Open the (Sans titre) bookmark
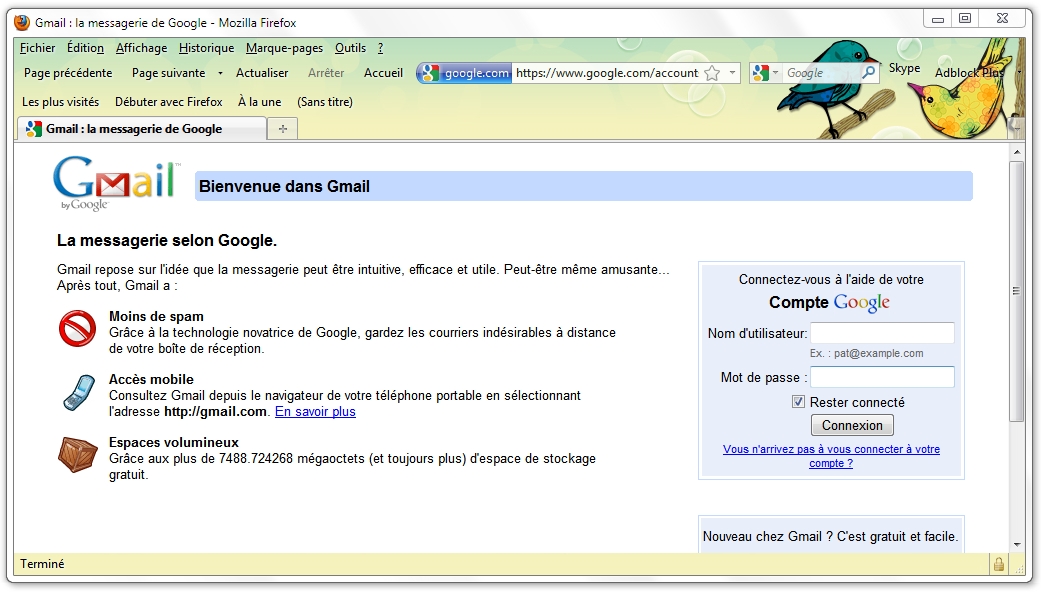1041x594 pixels. tap(325, 102)
